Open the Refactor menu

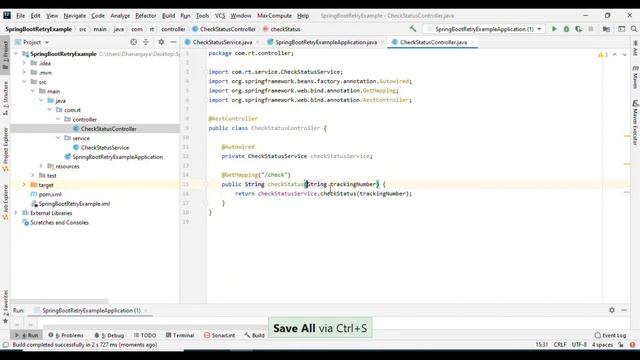[x=146, y=16]
